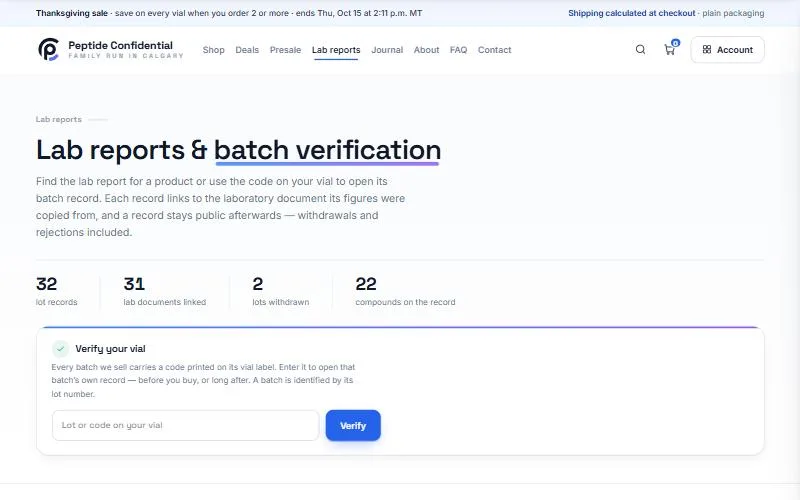Viewport: 800px width, 500px height.
Task: Open the FAQ nav link
Action: 458,50
